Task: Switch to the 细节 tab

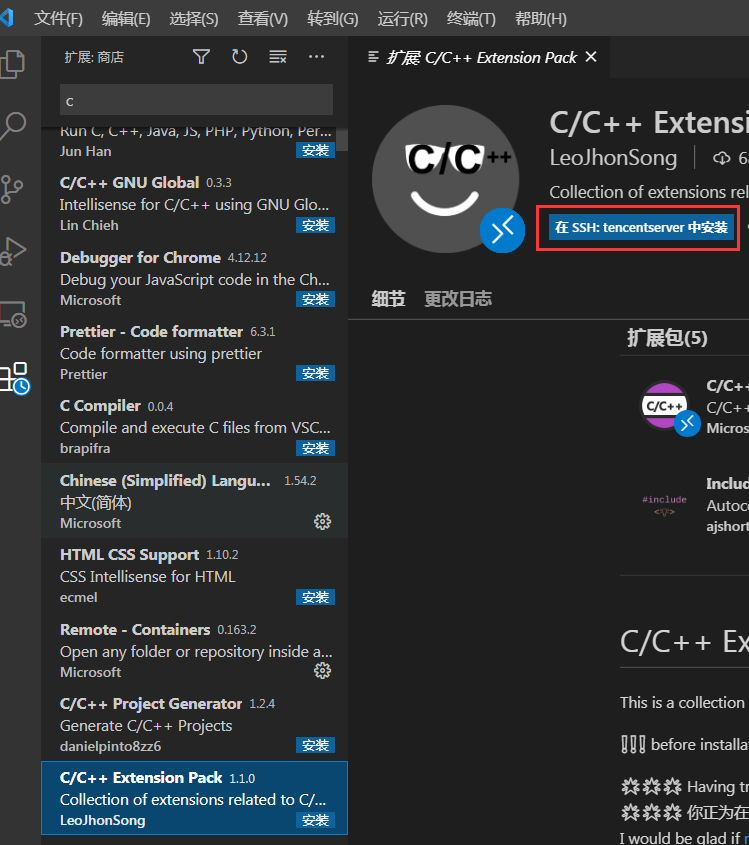Action: point(388,299)
